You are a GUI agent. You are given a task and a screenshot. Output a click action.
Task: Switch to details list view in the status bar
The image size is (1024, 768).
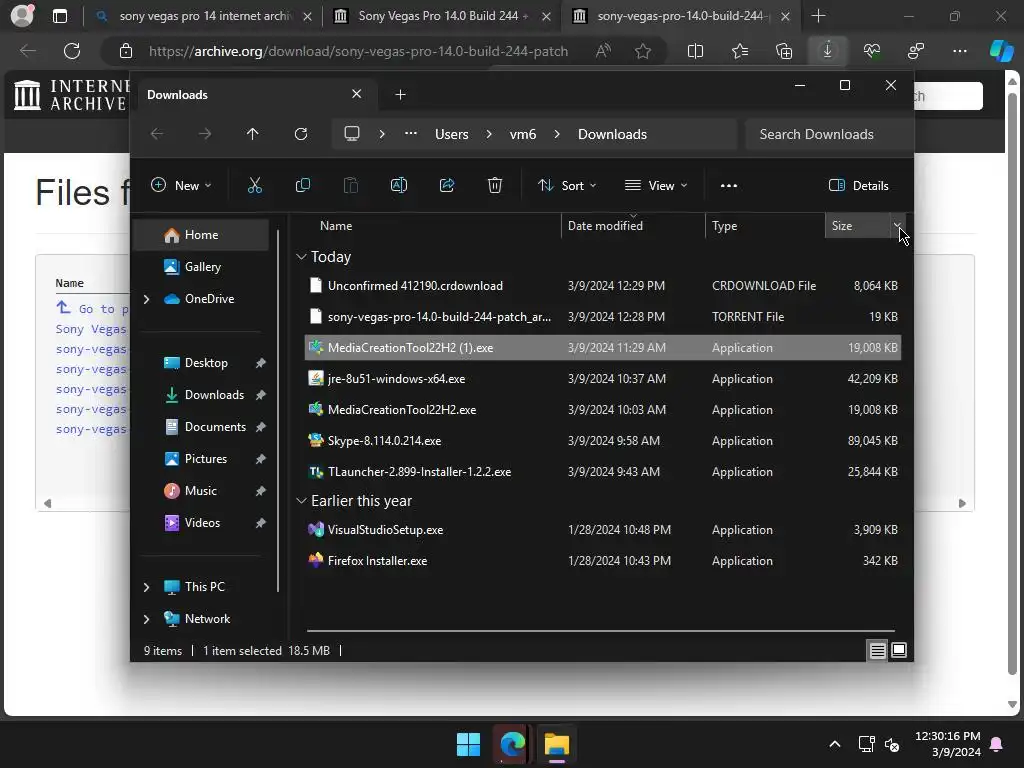click(x=877, y=650)
